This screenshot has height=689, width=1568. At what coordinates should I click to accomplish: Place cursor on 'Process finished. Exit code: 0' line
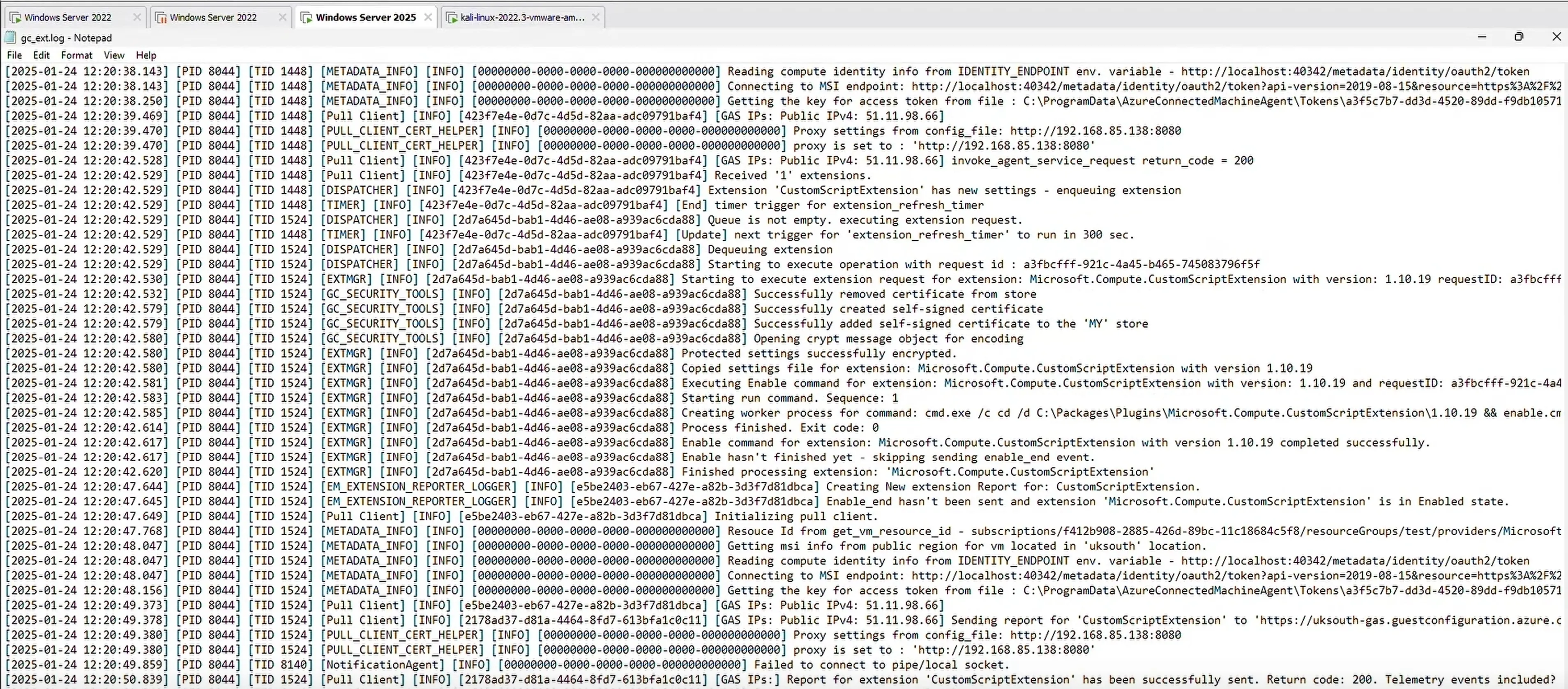pyautogui.click(x=779, y=428)
